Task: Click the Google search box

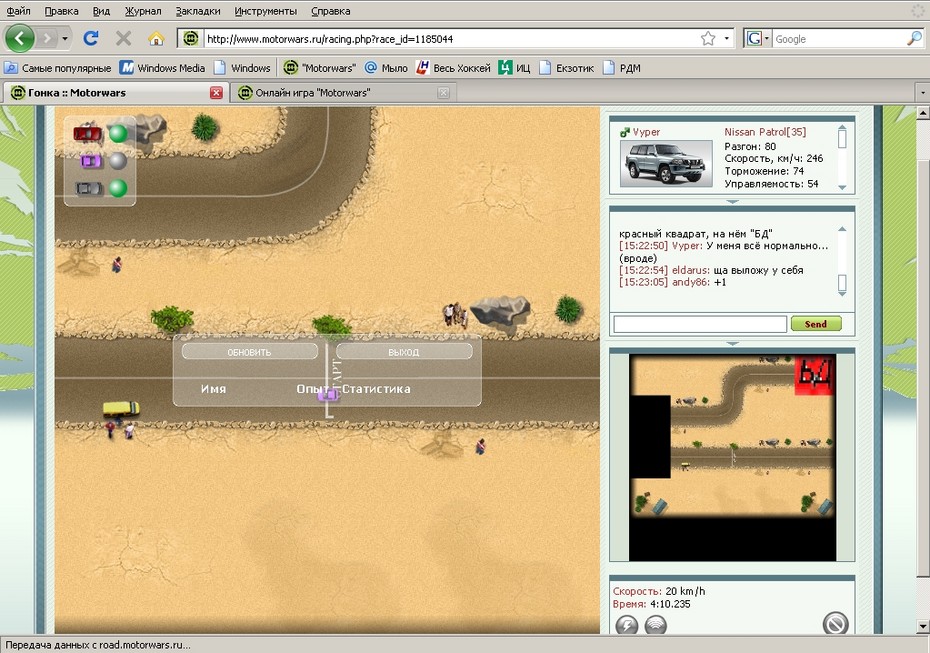Action: [x=838, y=39]
